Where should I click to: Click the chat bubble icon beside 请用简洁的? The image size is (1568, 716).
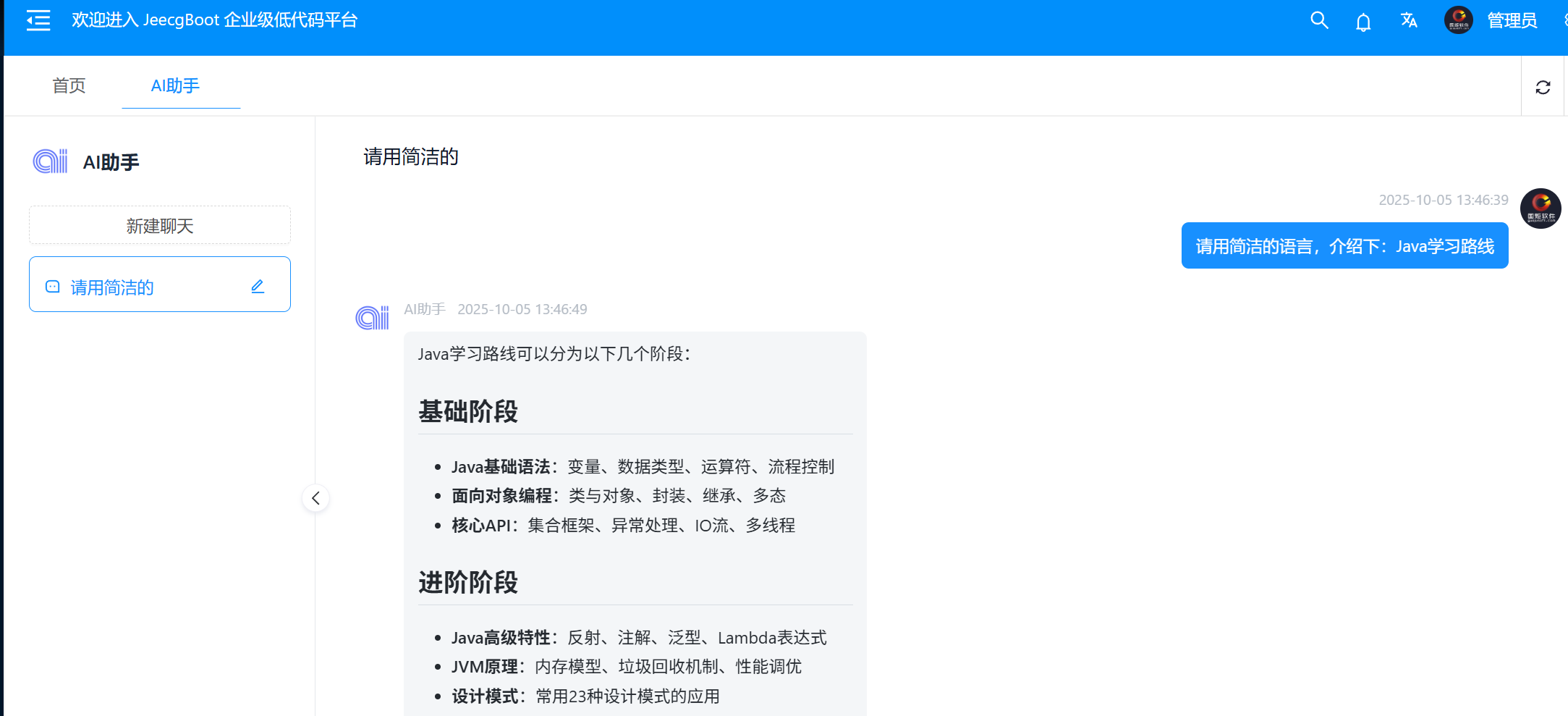click(x=52, y=286)
